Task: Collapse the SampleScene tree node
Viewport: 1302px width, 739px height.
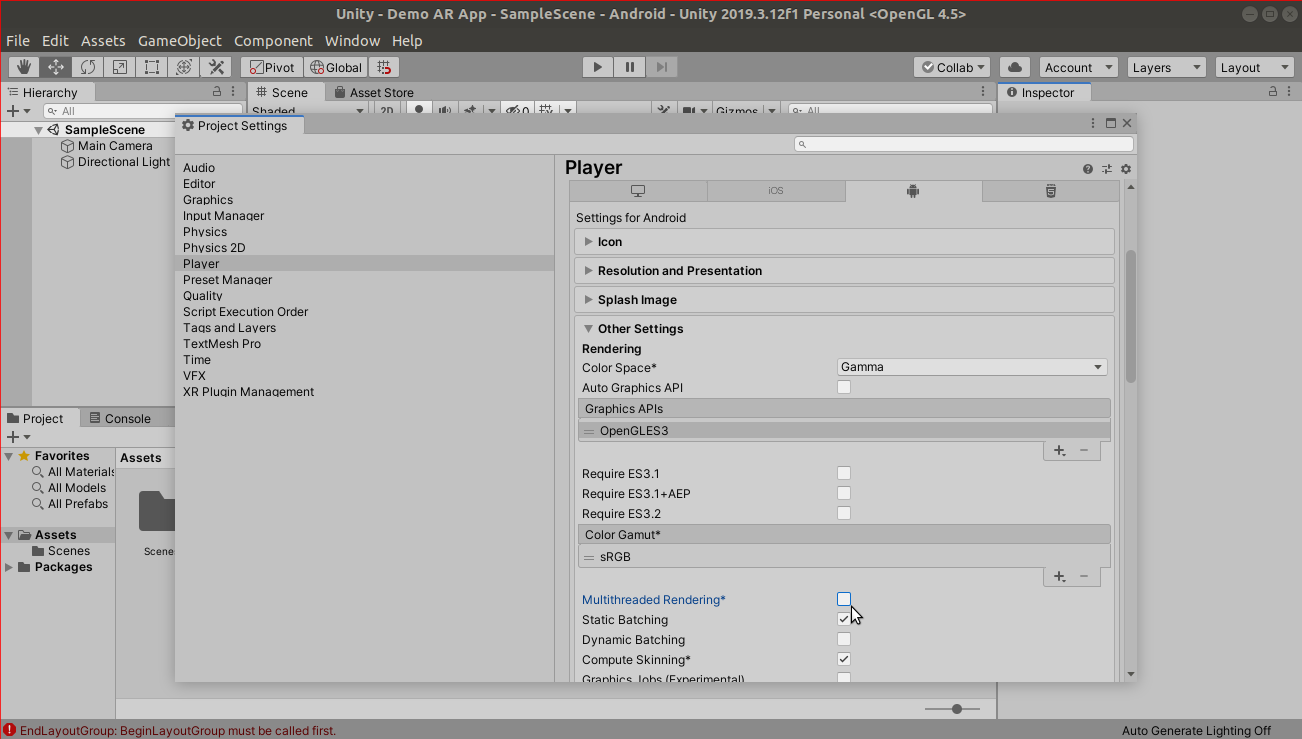Action: tap(39, 130)
